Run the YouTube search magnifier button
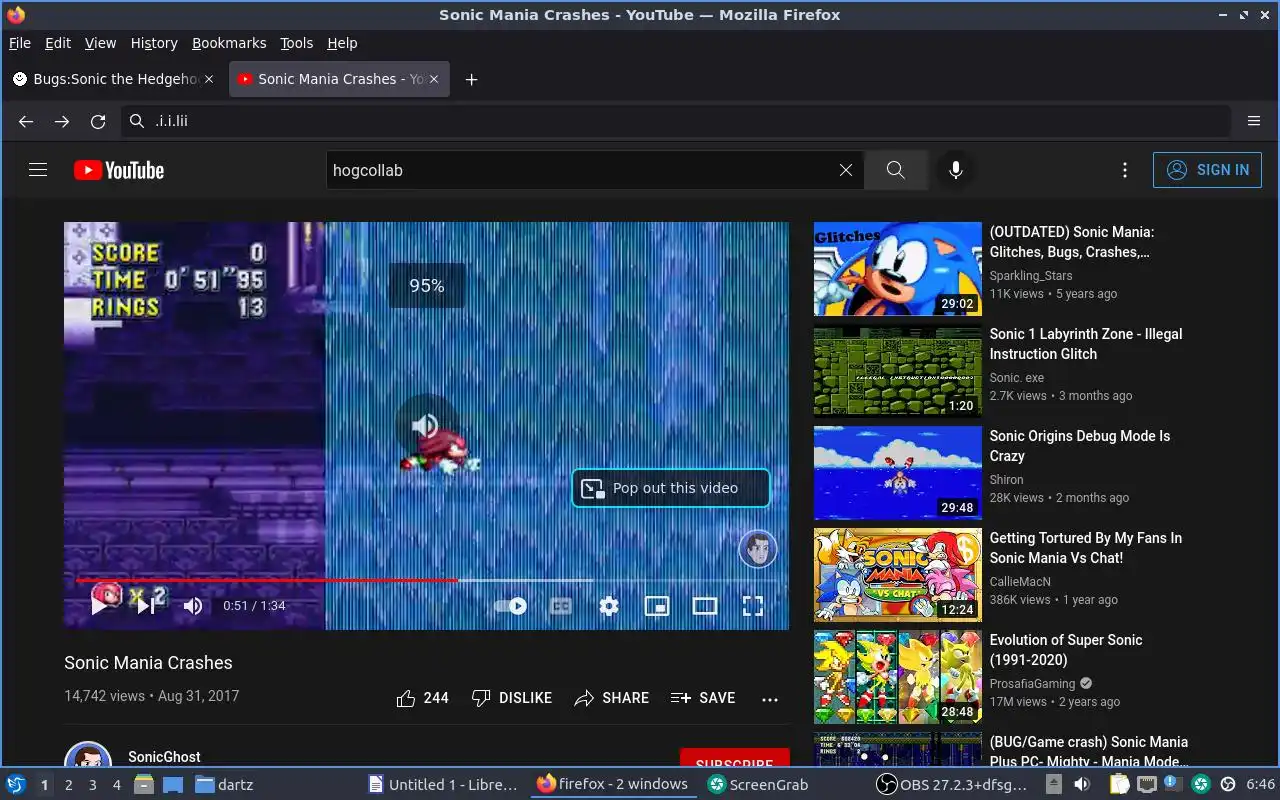 pos(896,170)
